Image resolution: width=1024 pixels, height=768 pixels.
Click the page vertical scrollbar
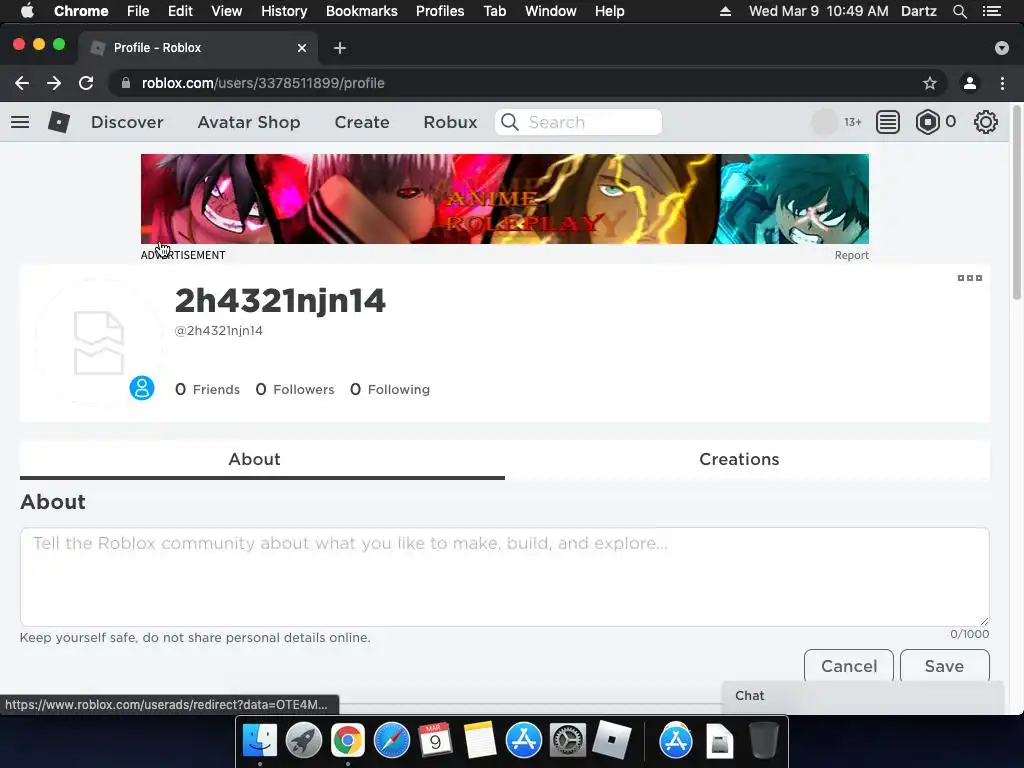point(1017,202)
